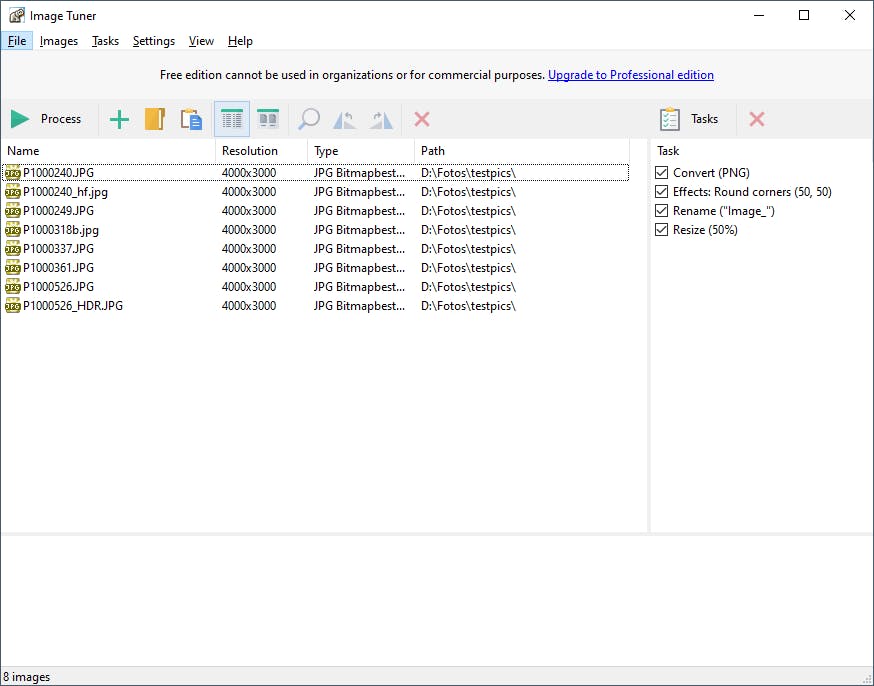Click the magnifier preview icon

tap(310, 120)
